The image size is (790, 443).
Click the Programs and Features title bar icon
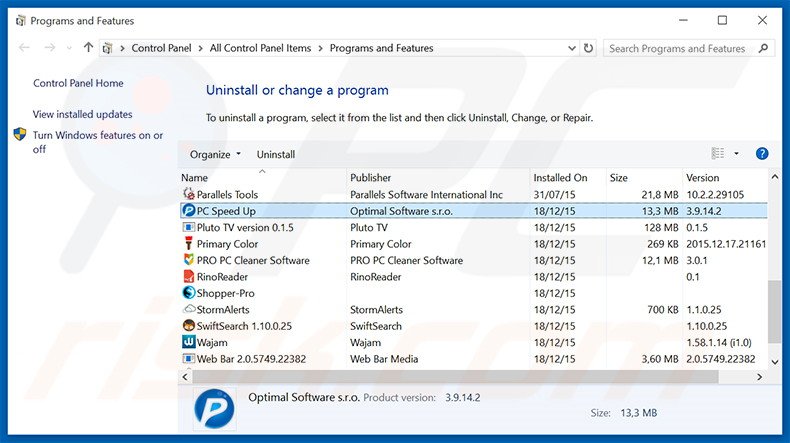[21, 21]
